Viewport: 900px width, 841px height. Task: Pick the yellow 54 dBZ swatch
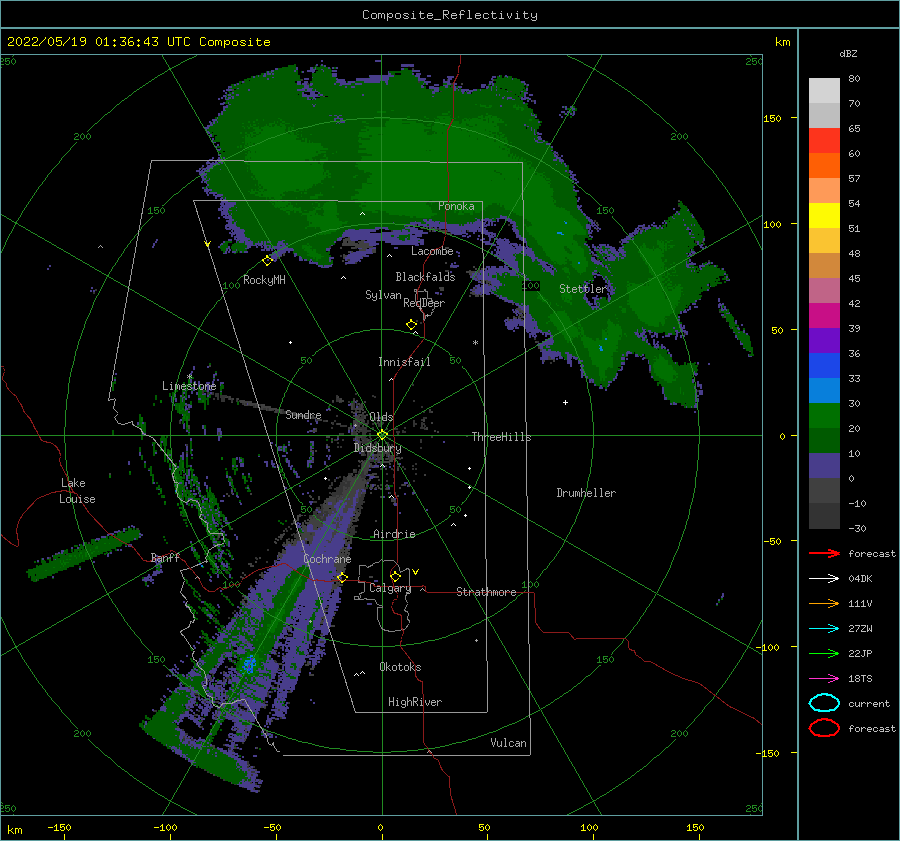tap(824, 216)
